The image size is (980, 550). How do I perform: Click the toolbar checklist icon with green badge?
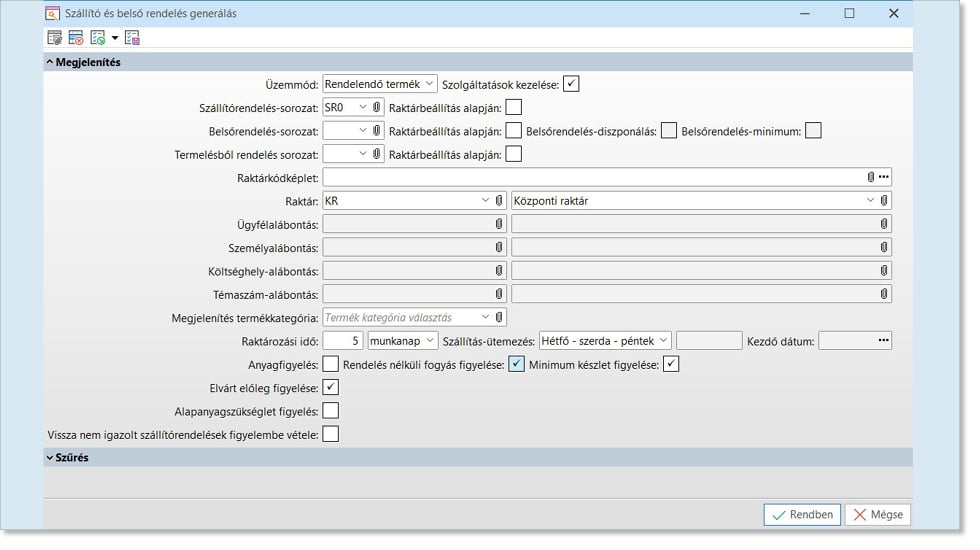(x=98, y=38)
